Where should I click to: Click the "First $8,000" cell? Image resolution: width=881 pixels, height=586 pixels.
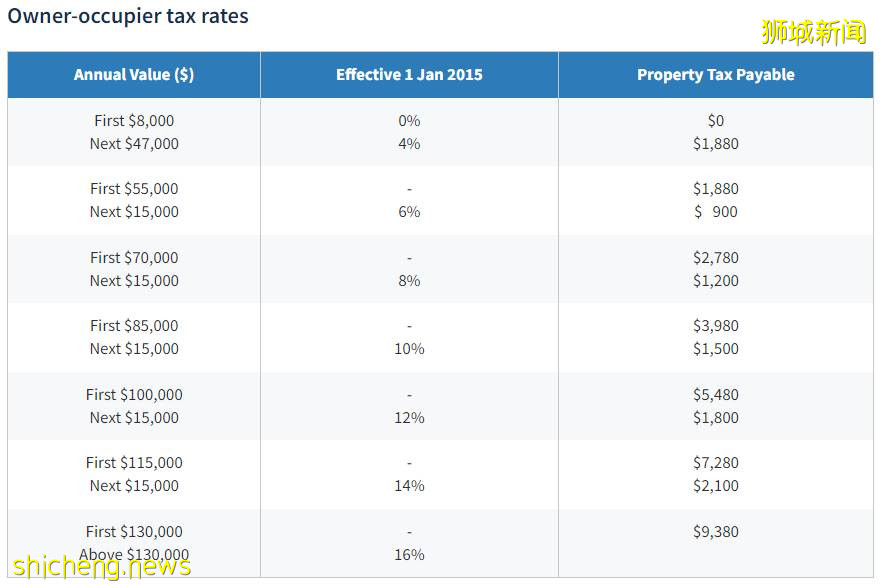pos(134,121)
